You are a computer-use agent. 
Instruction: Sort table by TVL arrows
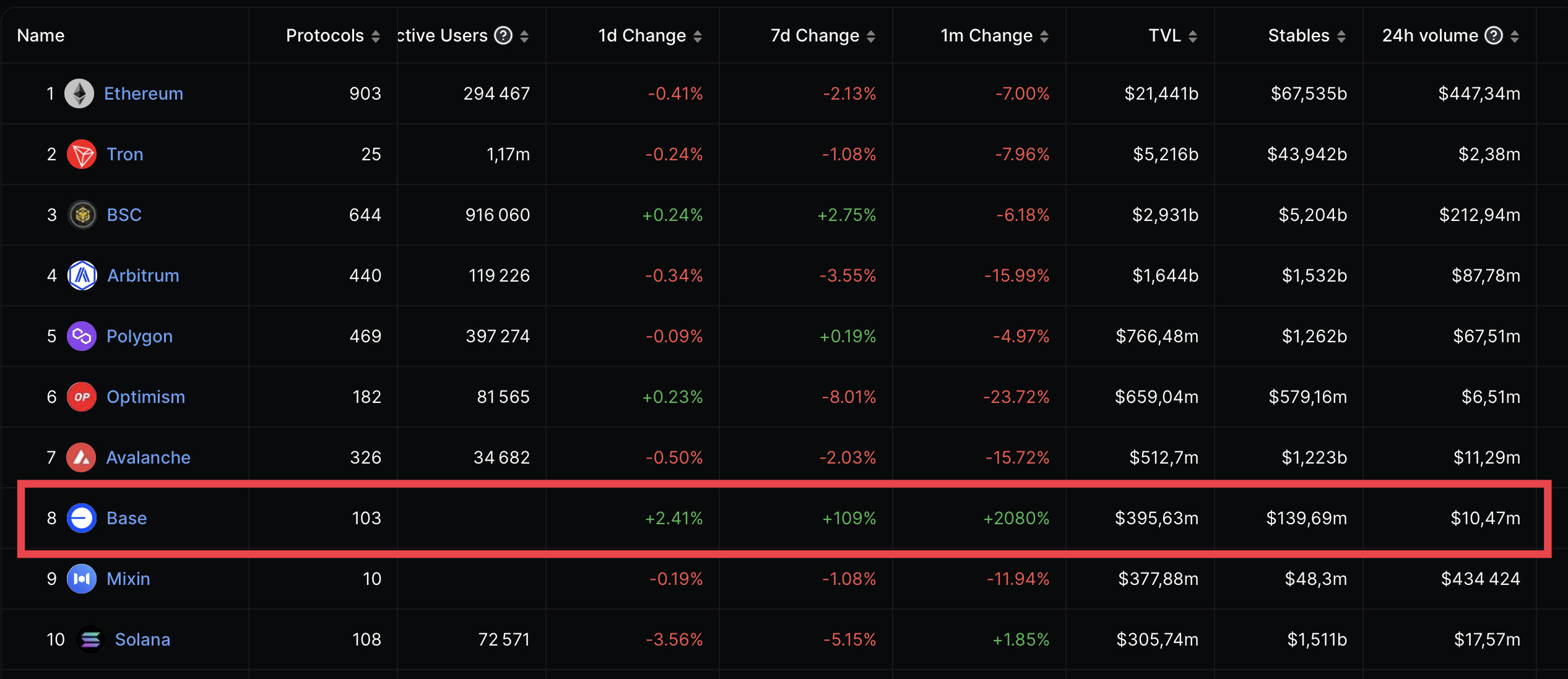pos(1193,37)
